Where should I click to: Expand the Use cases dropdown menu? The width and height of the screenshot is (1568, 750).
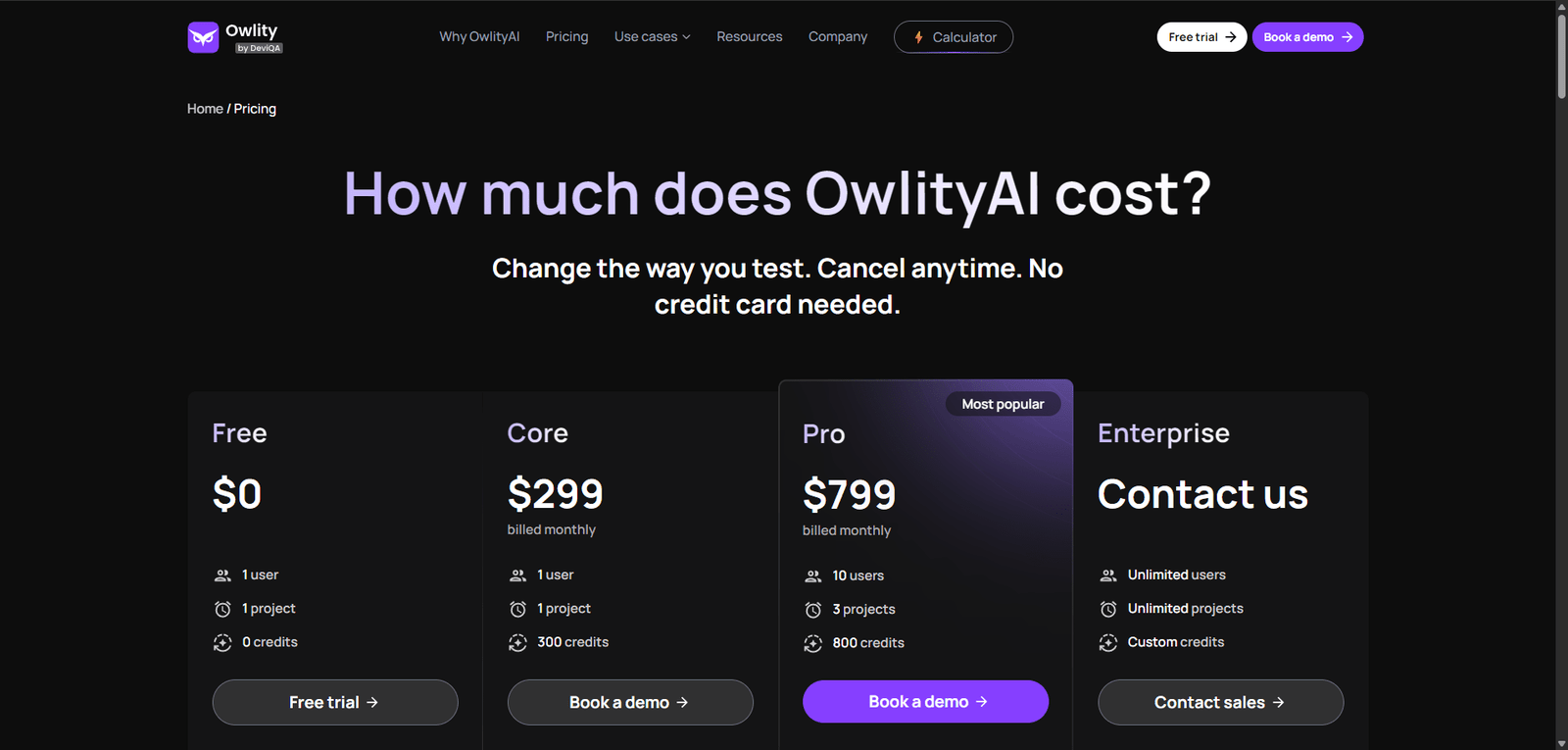pyautogui.click(x=652, y=37)
